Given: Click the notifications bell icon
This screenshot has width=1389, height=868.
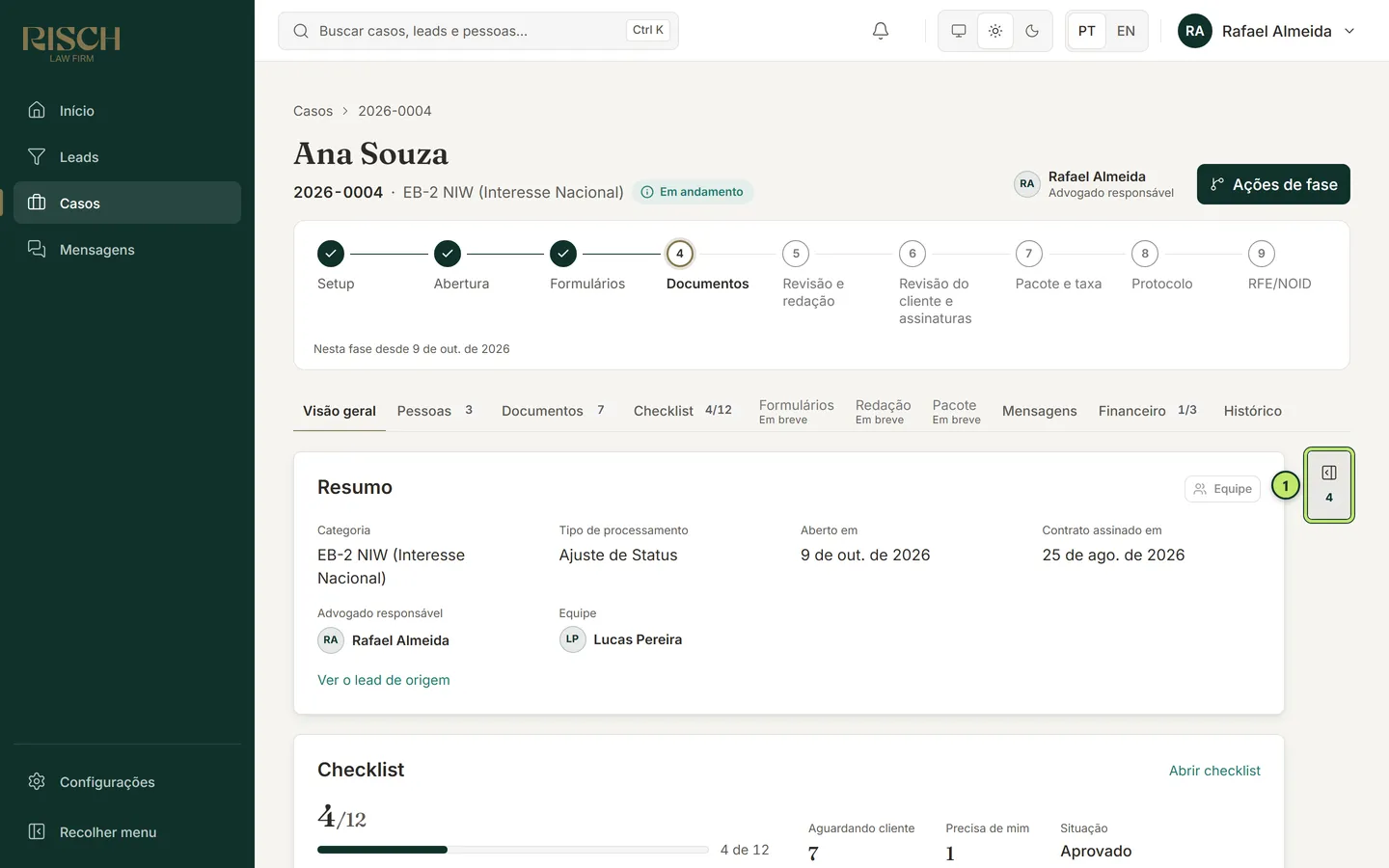Looking at the screenshot, I should click(881, 31).
